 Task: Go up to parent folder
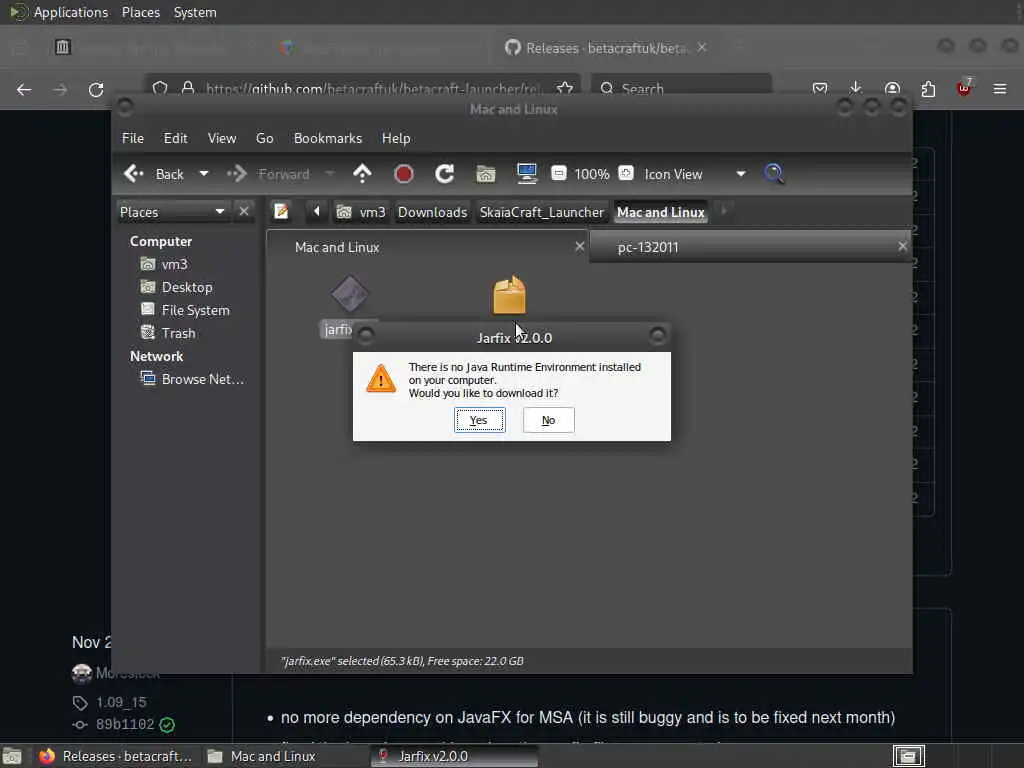(x=362, y=174)
